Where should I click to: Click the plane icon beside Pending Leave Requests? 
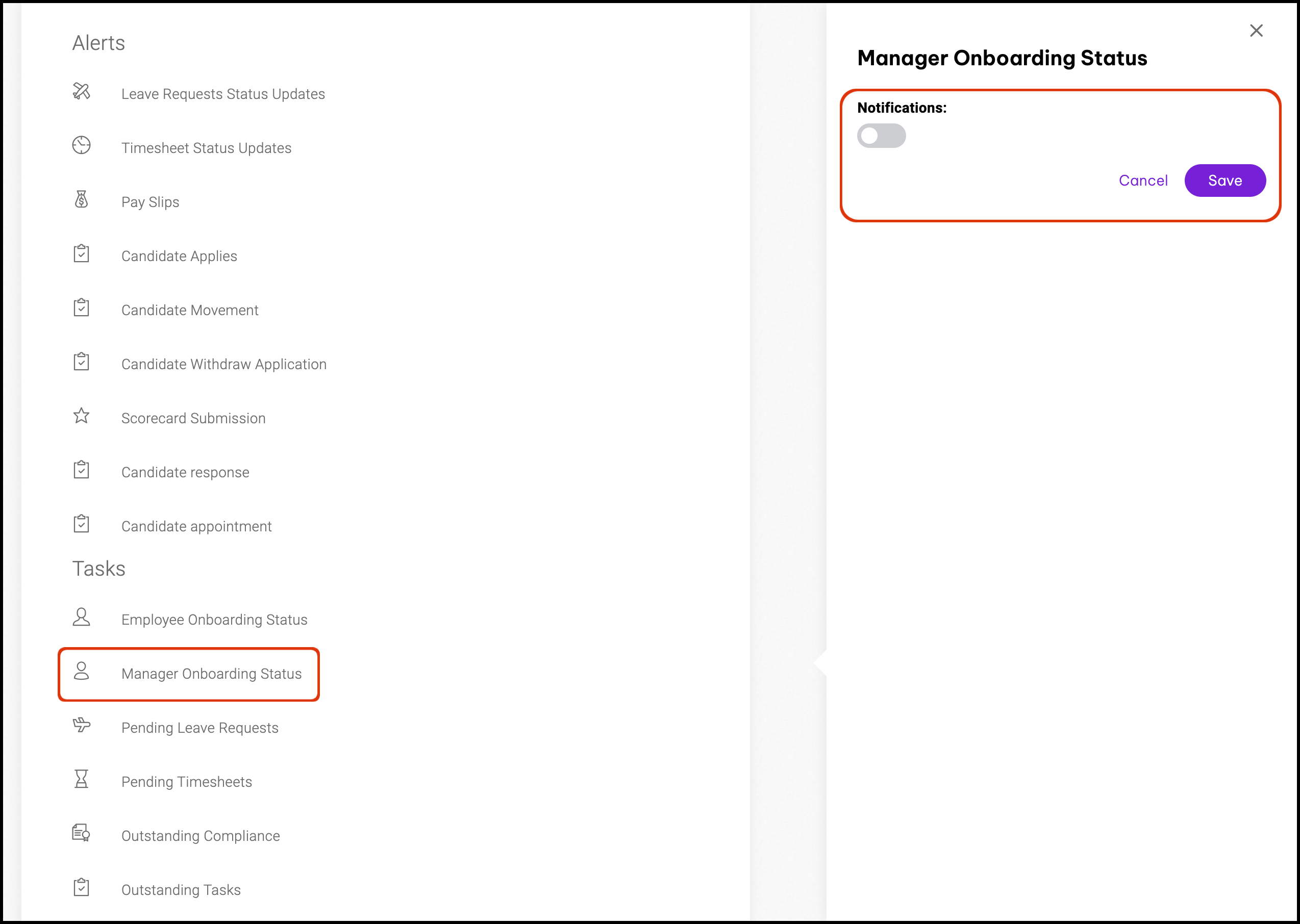point(82,725)
